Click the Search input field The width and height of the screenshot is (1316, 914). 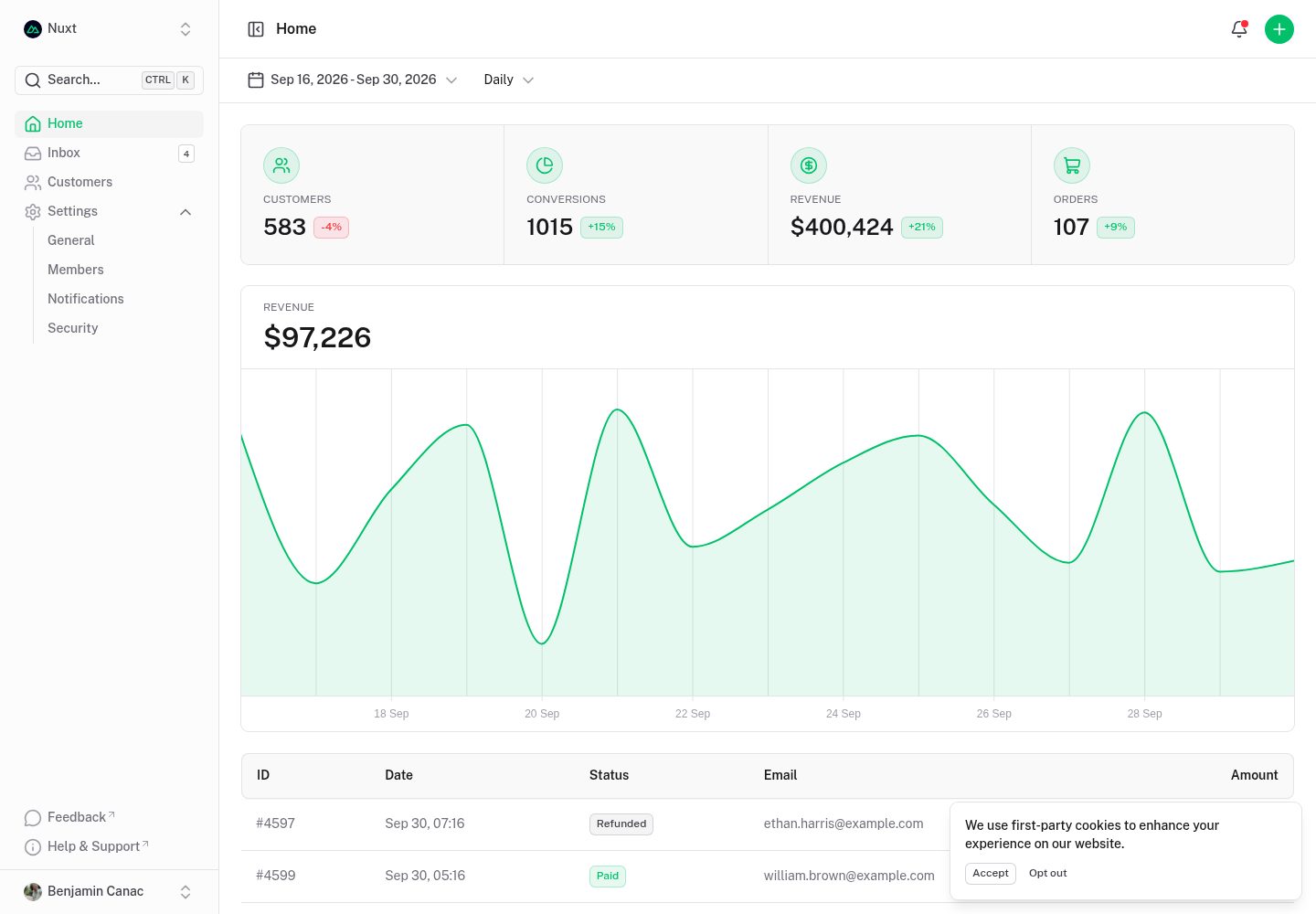click(x=109, y=80)
